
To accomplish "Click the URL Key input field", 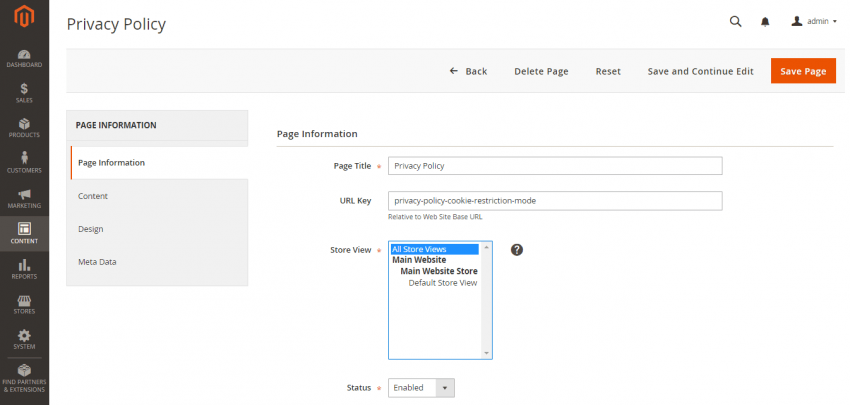I will tap(555, 201).
